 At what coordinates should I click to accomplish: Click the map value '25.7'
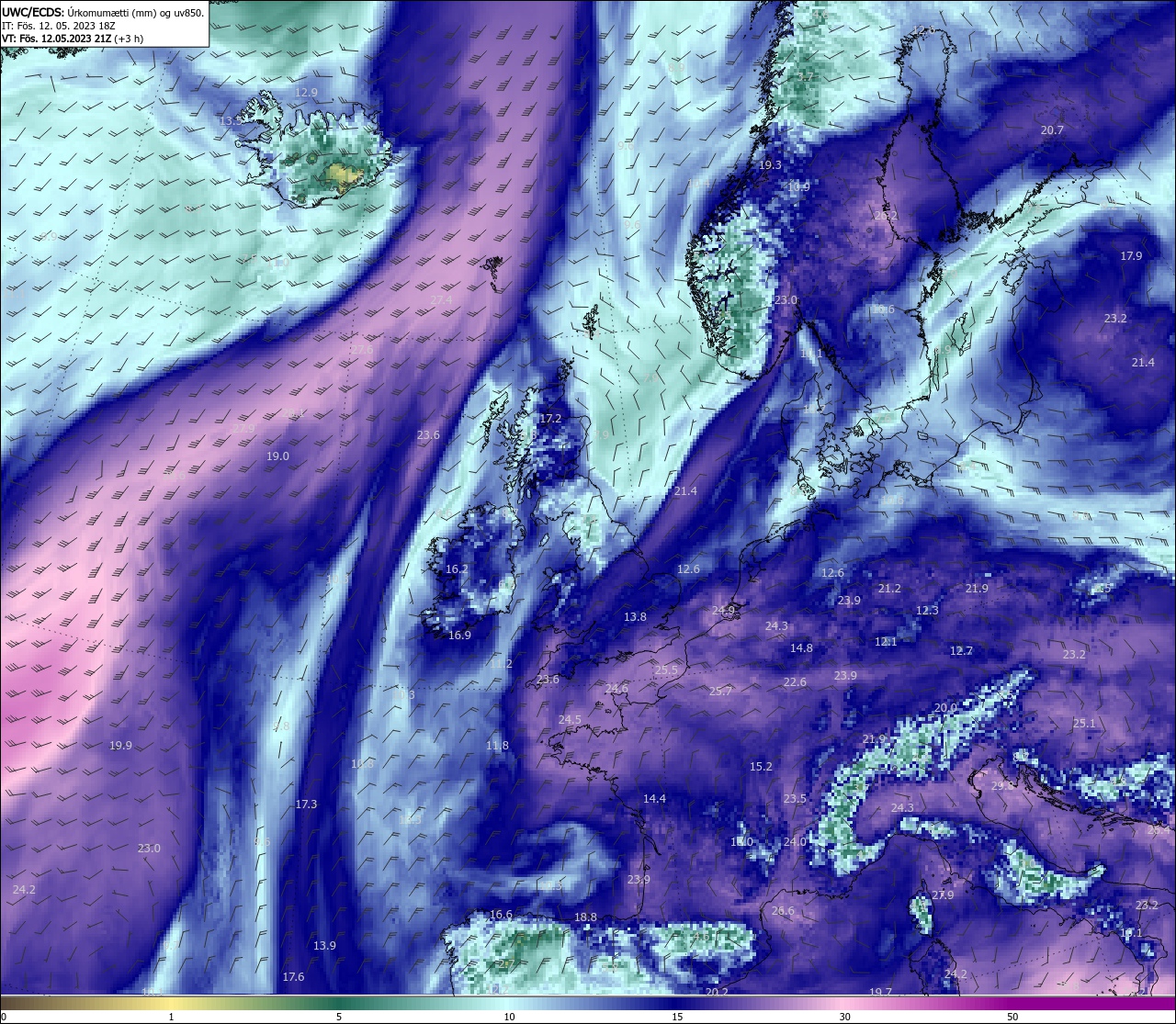[720, 692]
